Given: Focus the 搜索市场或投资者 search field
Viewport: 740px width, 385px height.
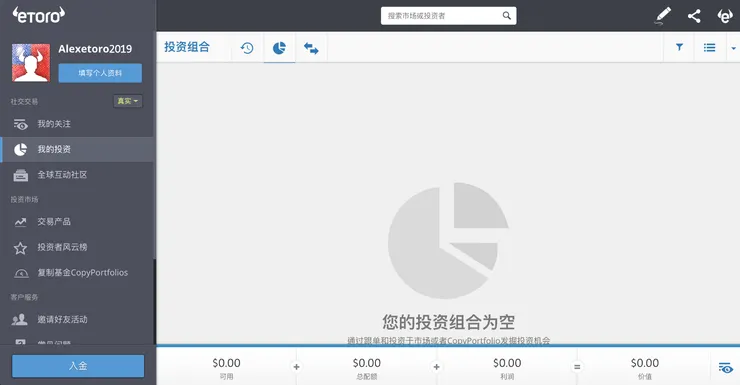Looking at the screenshot, I should click(x=448, y=16).
